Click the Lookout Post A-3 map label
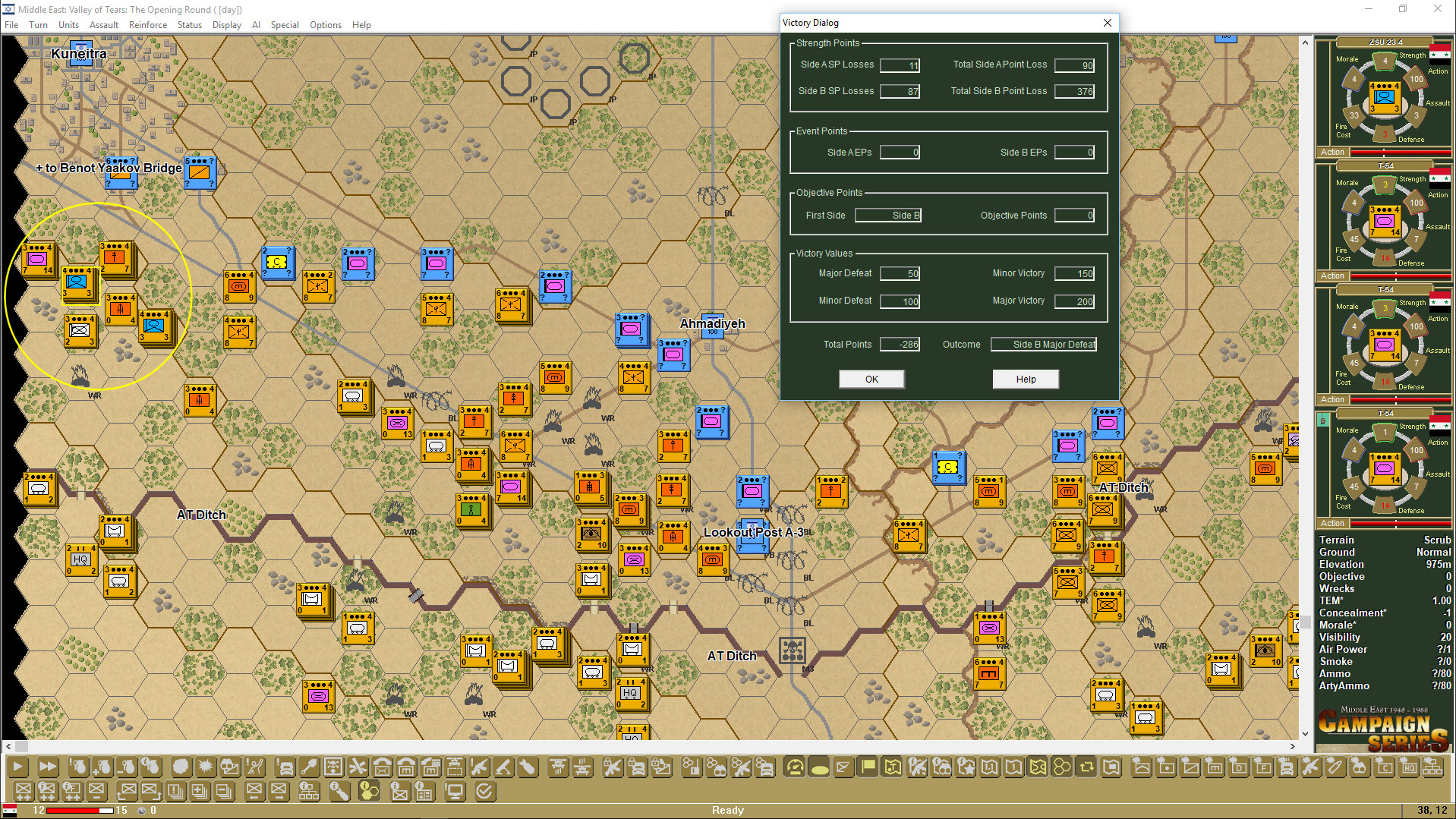 [x=753, y=532]
